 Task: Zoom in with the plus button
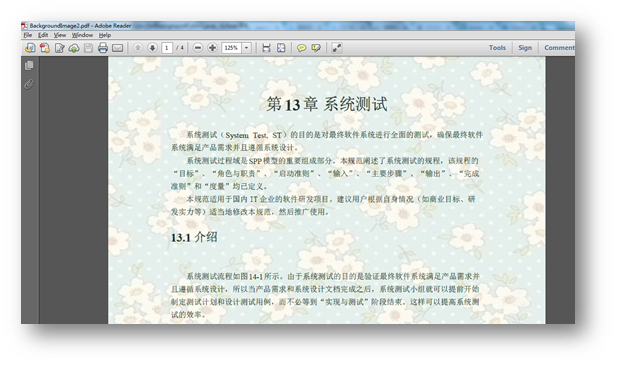(x=212, y=48)
